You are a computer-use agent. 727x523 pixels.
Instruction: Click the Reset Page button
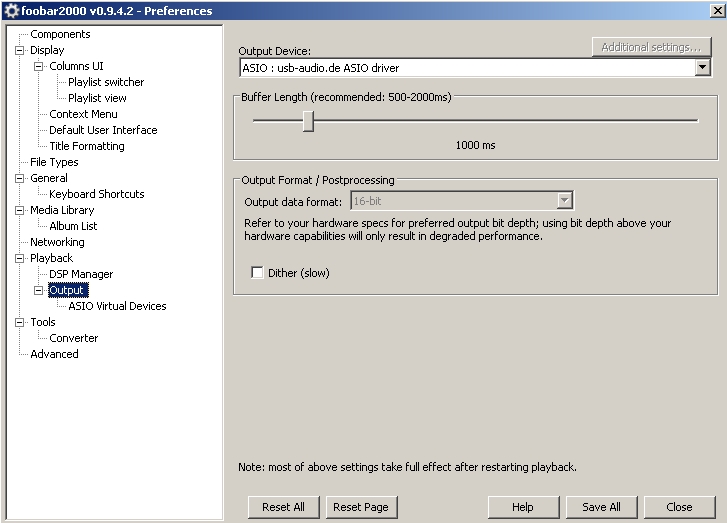tap(361, 507)
